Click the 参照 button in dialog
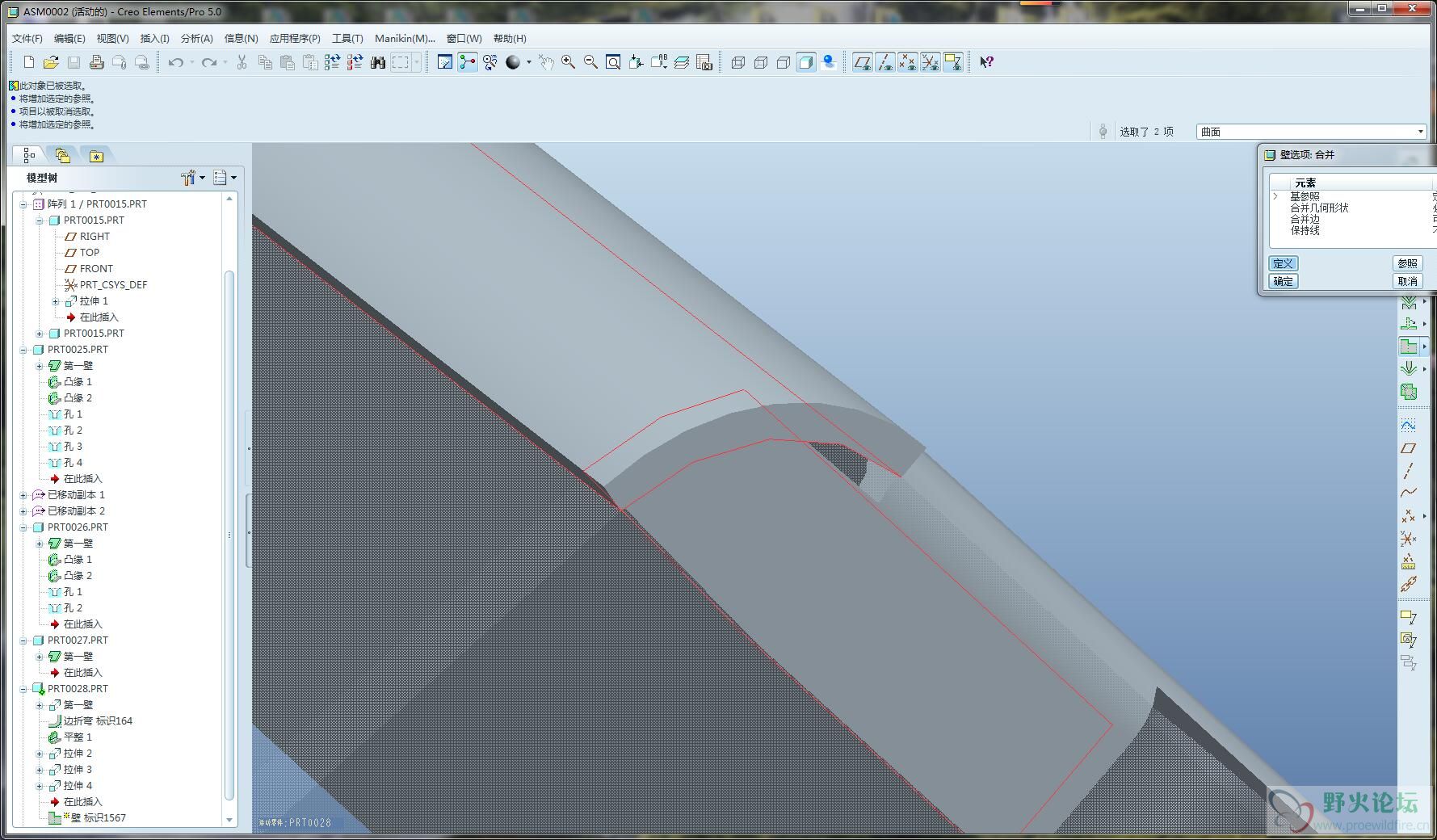1437x840 pixels. (1408, 263)
